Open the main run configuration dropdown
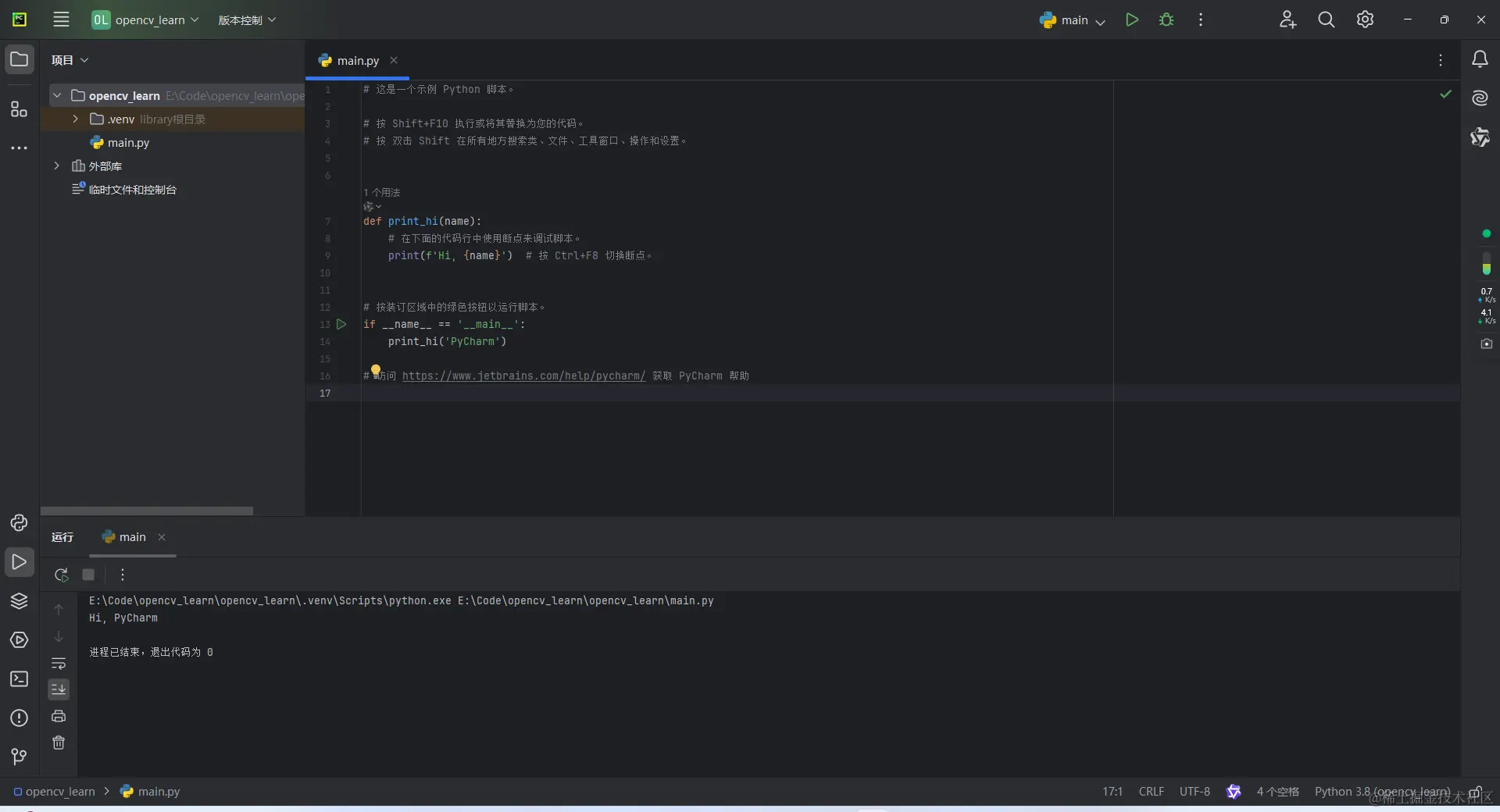The width and height of the screenshot is (1500, 812). [1072, 20]
